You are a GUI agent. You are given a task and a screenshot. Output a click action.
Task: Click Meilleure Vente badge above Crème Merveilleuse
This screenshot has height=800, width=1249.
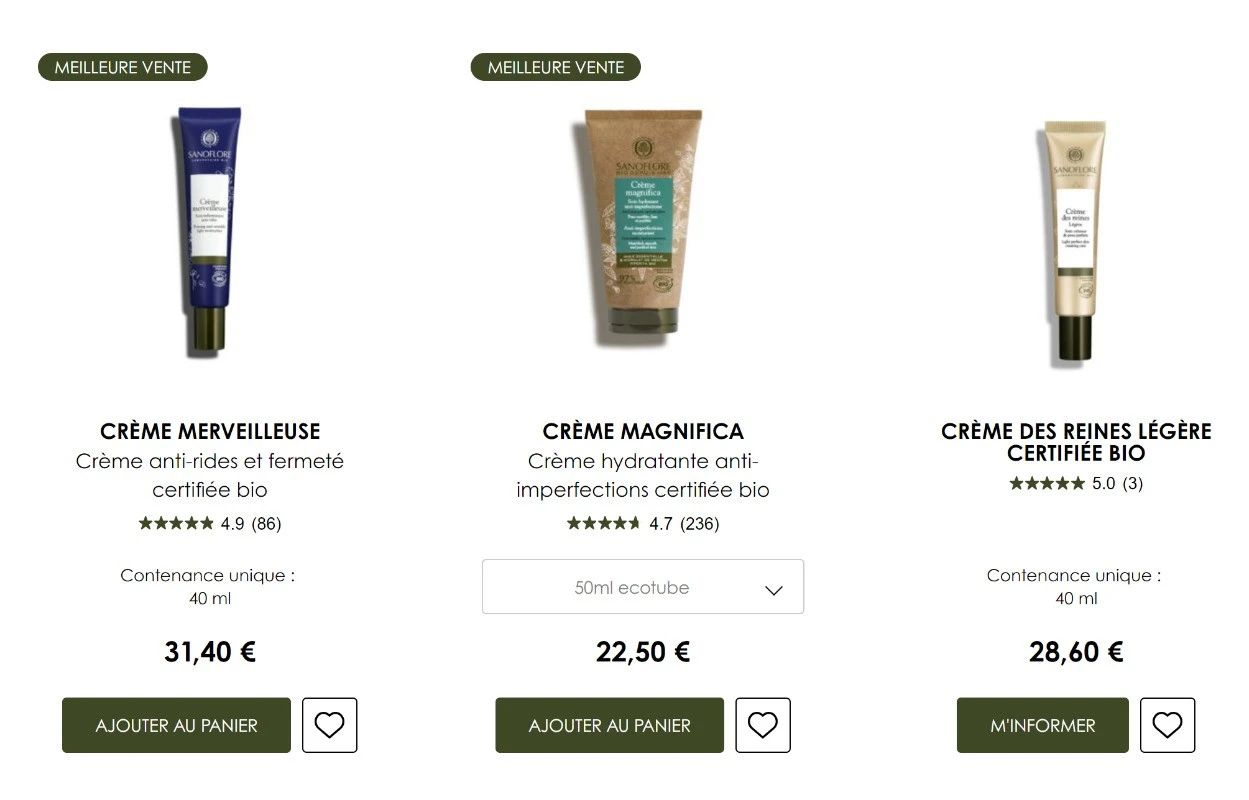(x=122, y=67)
